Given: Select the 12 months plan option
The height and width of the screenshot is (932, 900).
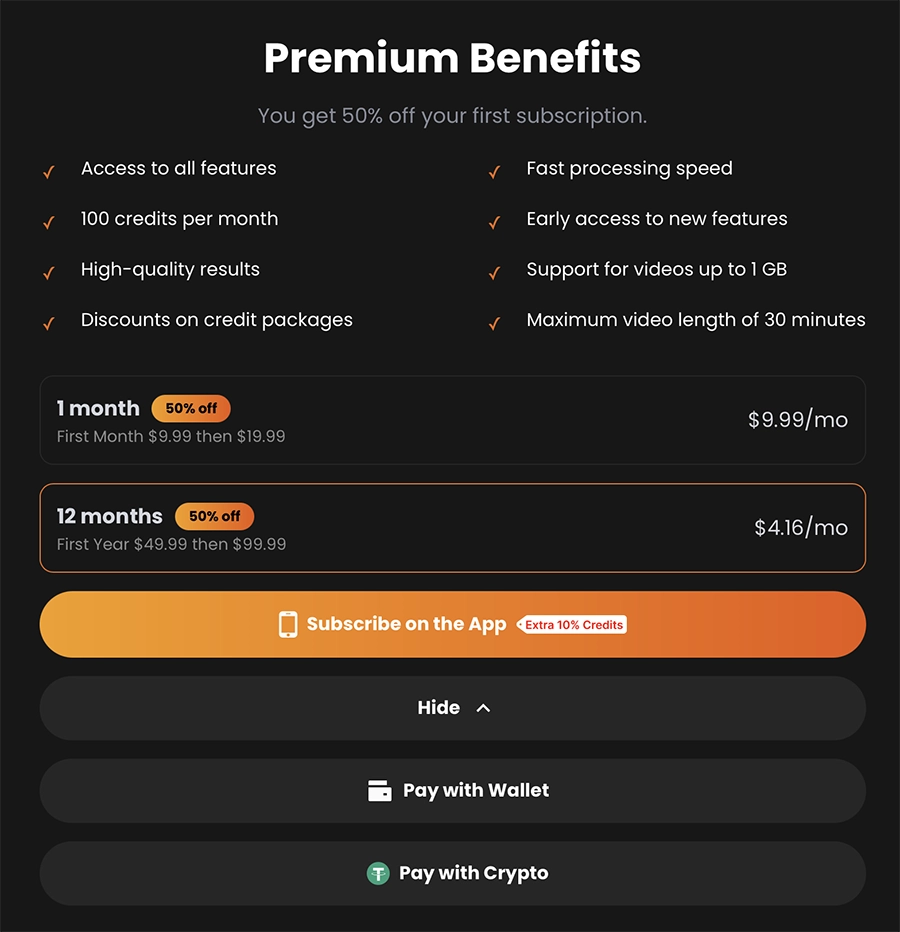Looking at the screenshot, I should click(x=452, y=528).
